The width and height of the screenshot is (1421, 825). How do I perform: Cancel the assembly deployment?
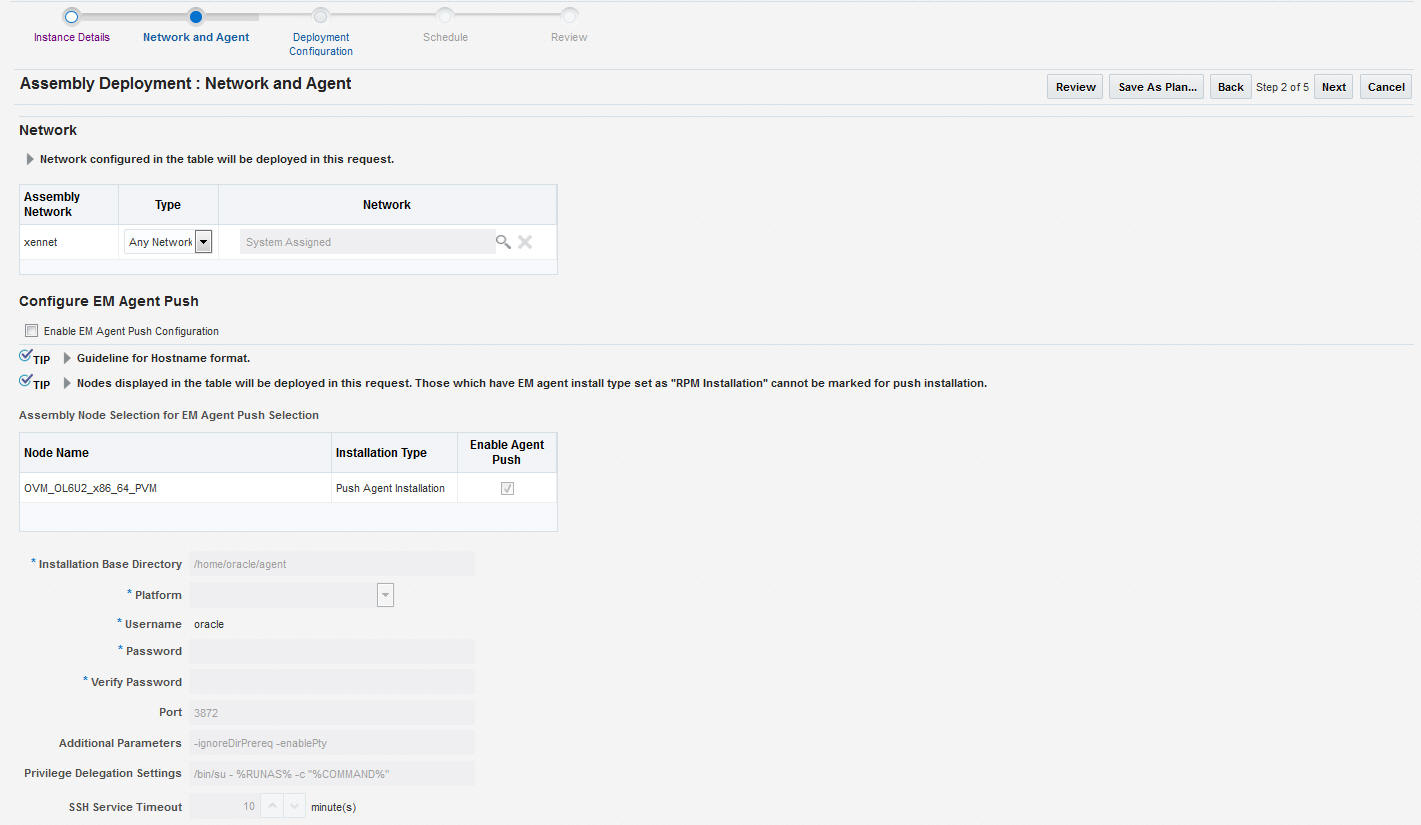click(x=1386, y=87)
